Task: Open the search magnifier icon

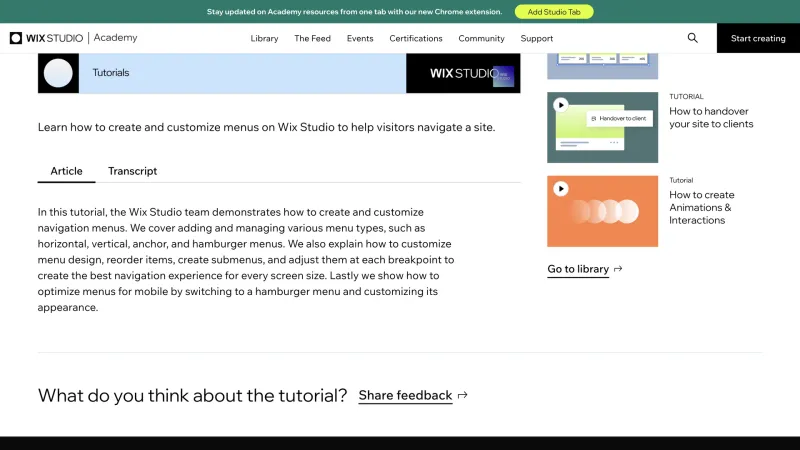Action: pos(692,38)
